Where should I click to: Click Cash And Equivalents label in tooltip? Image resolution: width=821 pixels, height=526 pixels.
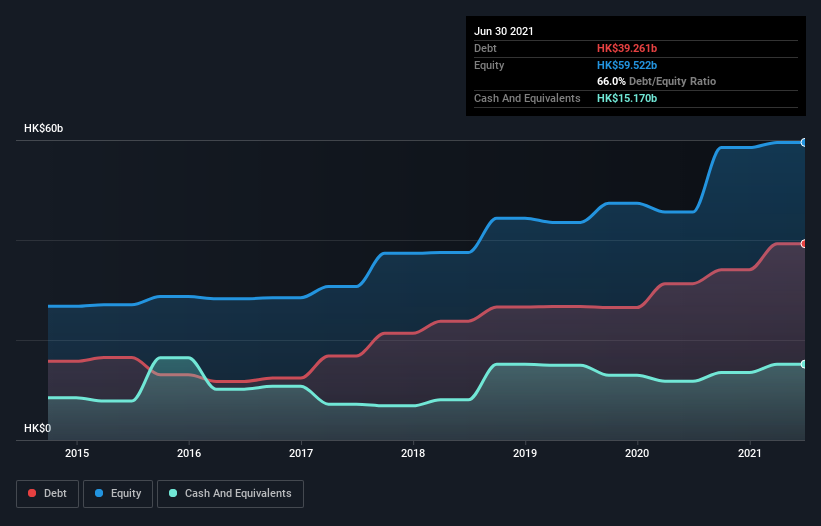coord(527,98)
